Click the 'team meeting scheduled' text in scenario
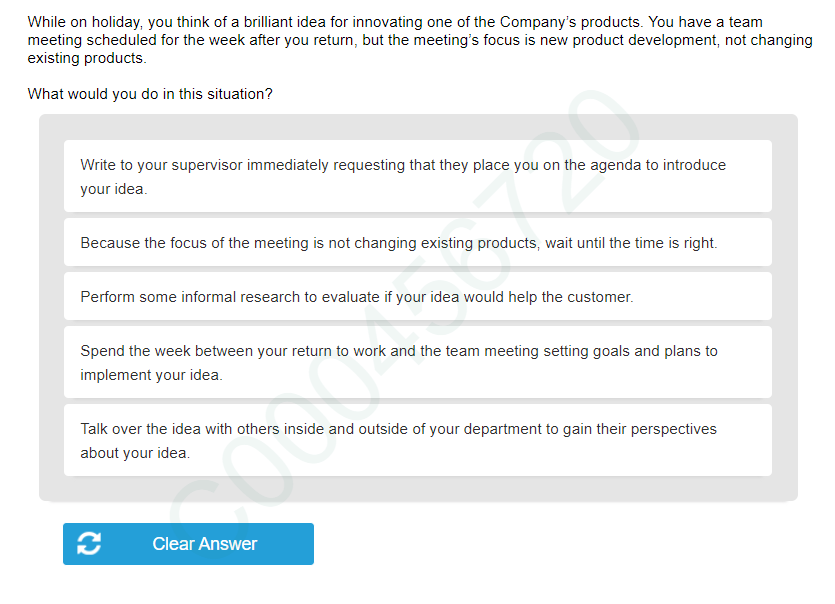 tap(147, 40)
